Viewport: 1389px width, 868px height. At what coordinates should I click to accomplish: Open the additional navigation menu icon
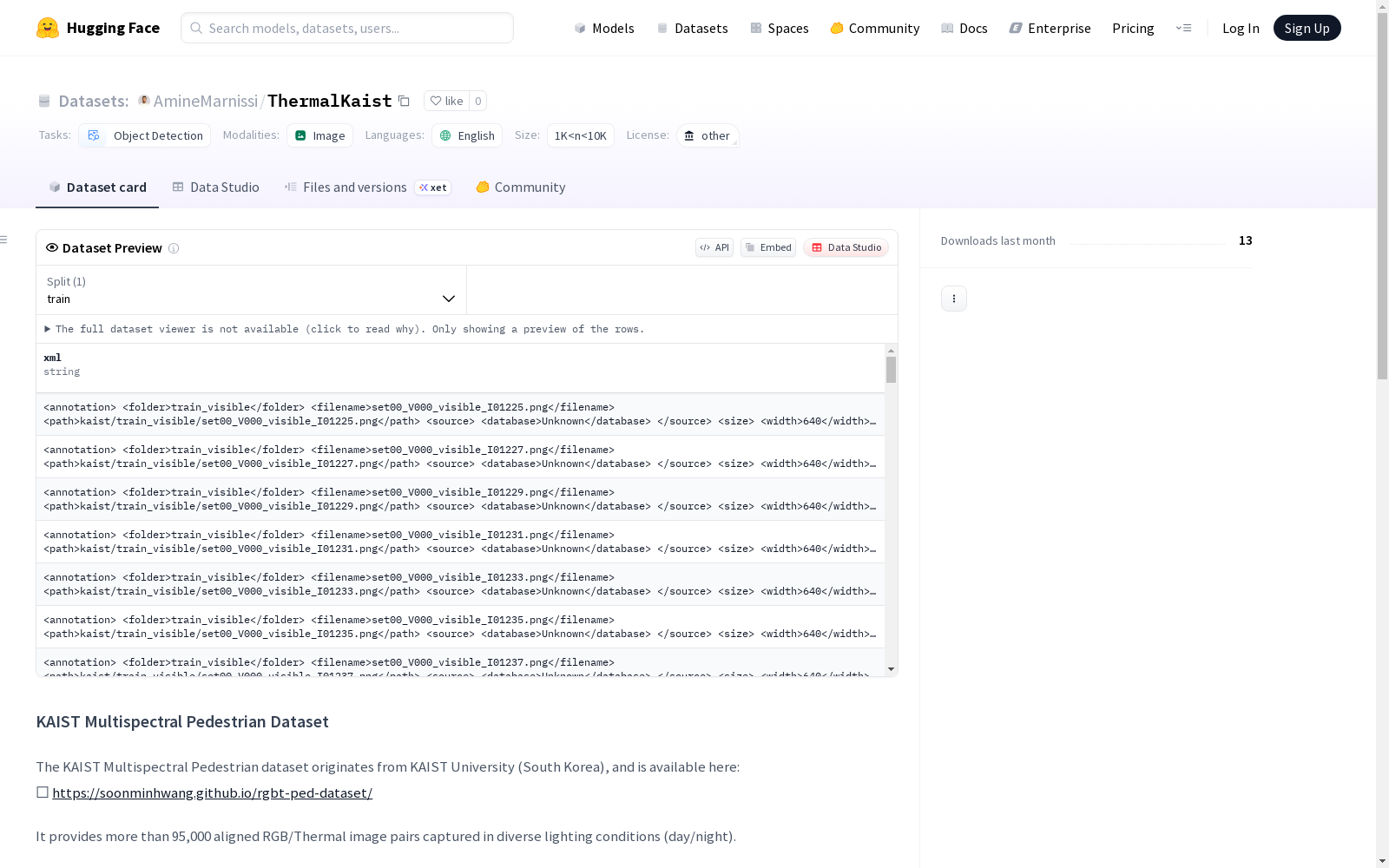pyautogui.click(x=1183, y=28)
